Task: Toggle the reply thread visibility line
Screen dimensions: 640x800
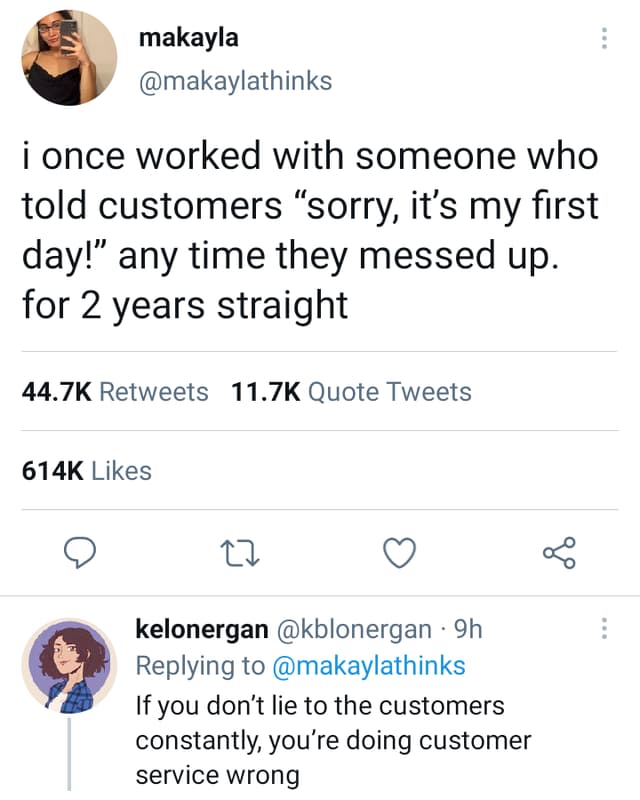Action: click(68, 755)
